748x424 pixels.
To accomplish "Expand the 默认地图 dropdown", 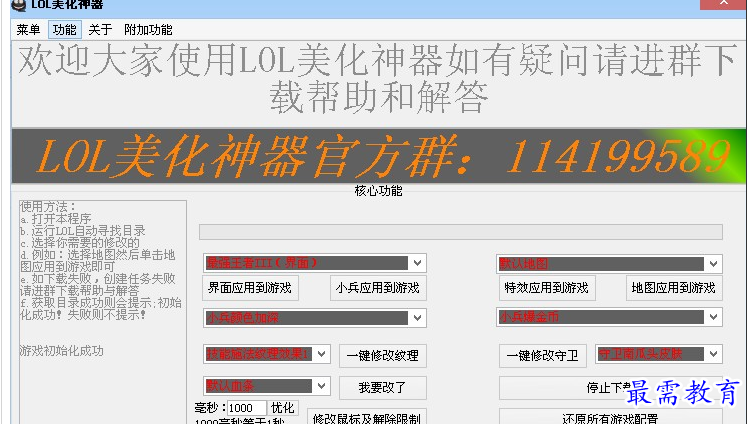I will (713, 264).
